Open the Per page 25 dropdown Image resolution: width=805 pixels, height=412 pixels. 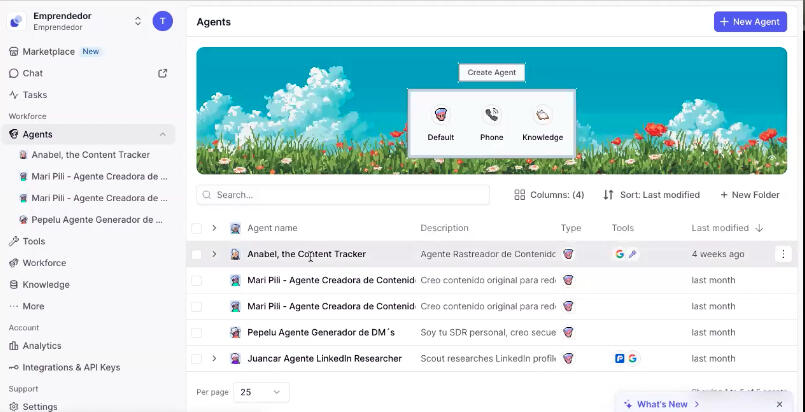click(x=262, y=393)
